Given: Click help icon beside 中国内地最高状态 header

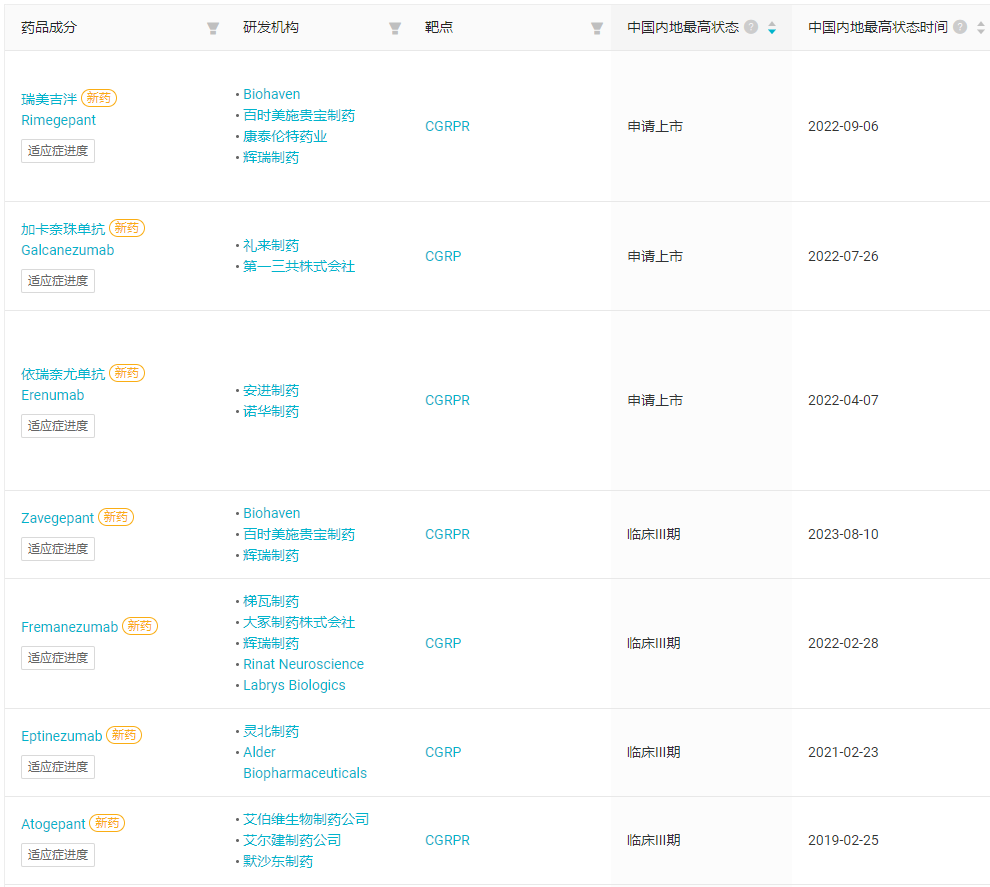Looking at the screenshot, I should coord(751,27).
